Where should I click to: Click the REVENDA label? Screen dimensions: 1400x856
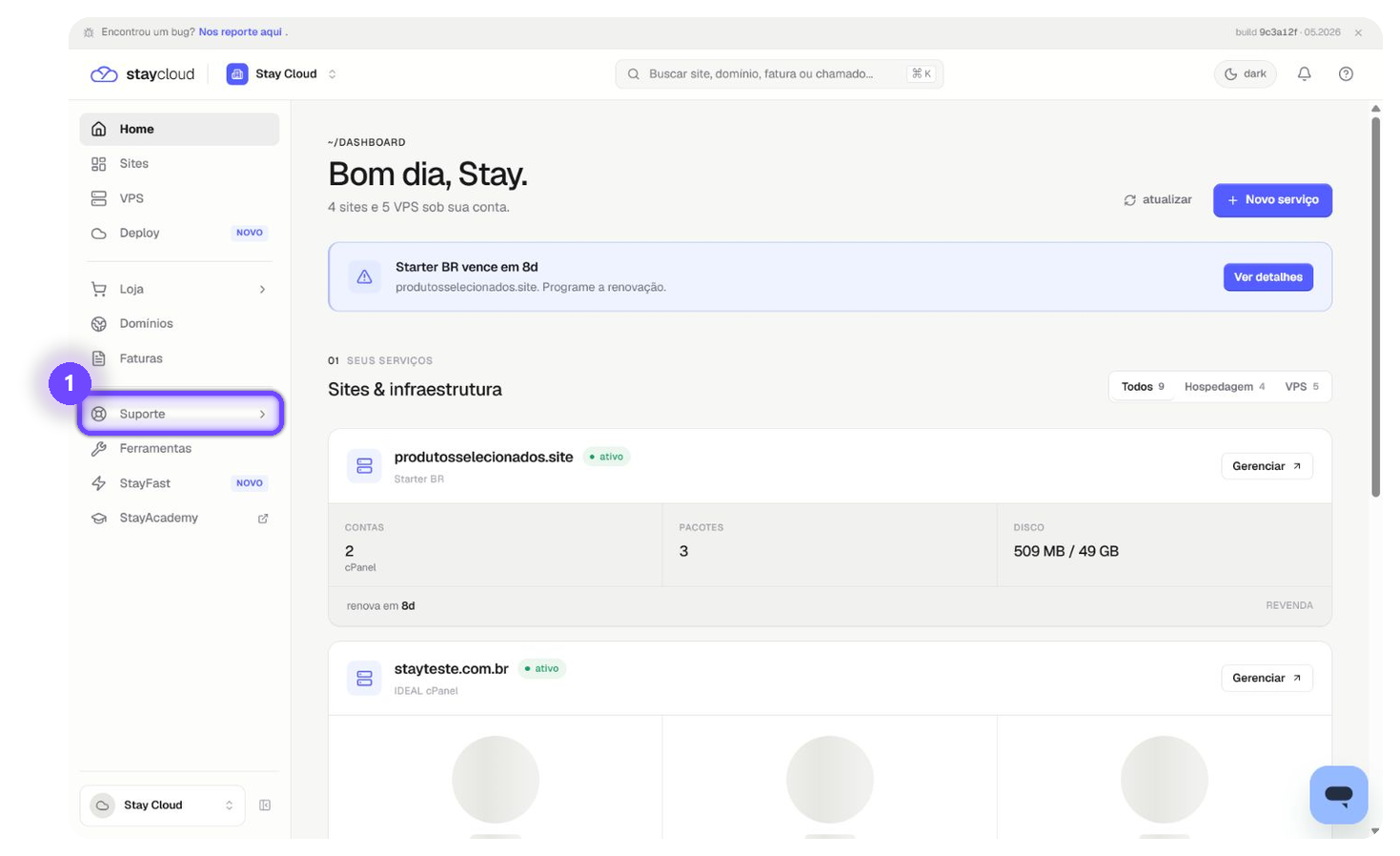1288,605
